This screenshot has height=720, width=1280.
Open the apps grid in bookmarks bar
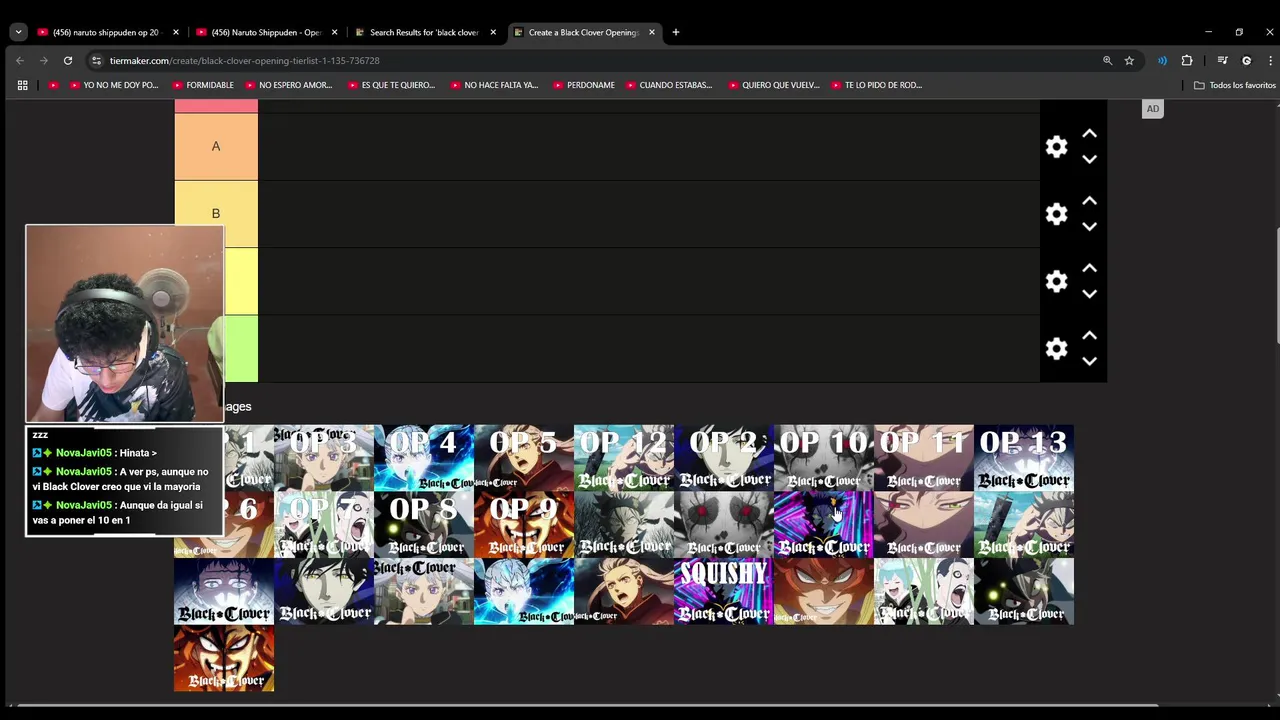click(x=22, y=85)
